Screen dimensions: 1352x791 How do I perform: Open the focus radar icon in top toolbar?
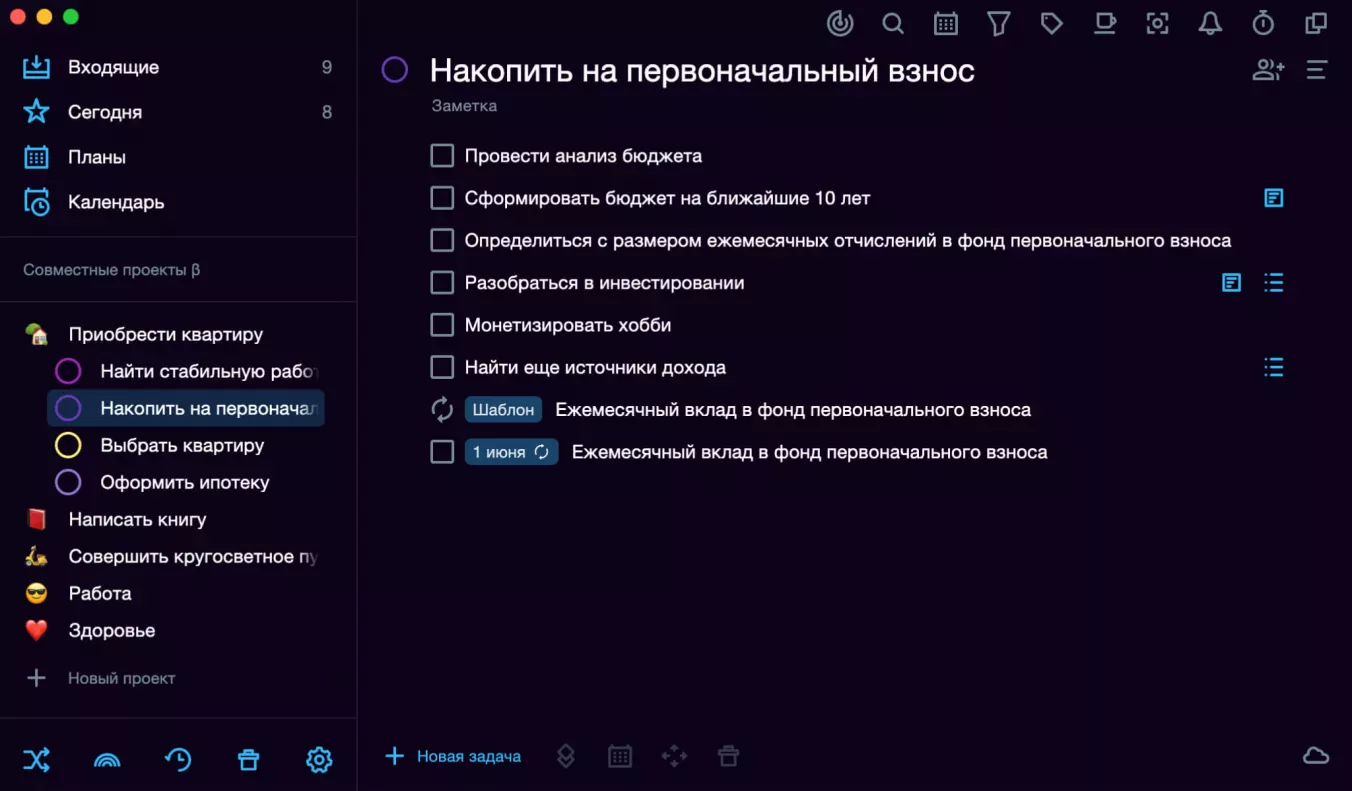click(840, 23)
